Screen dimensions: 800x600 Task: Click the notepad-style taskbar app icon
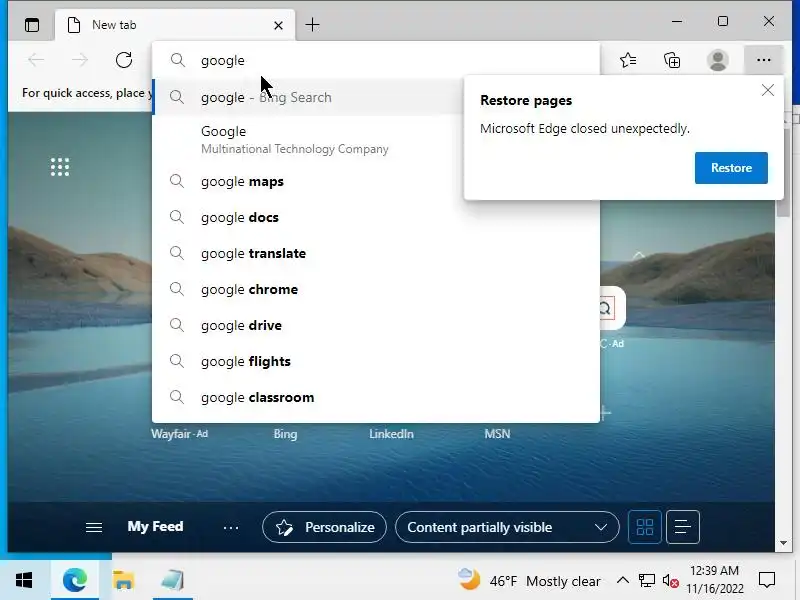click(x=172, y=580)
